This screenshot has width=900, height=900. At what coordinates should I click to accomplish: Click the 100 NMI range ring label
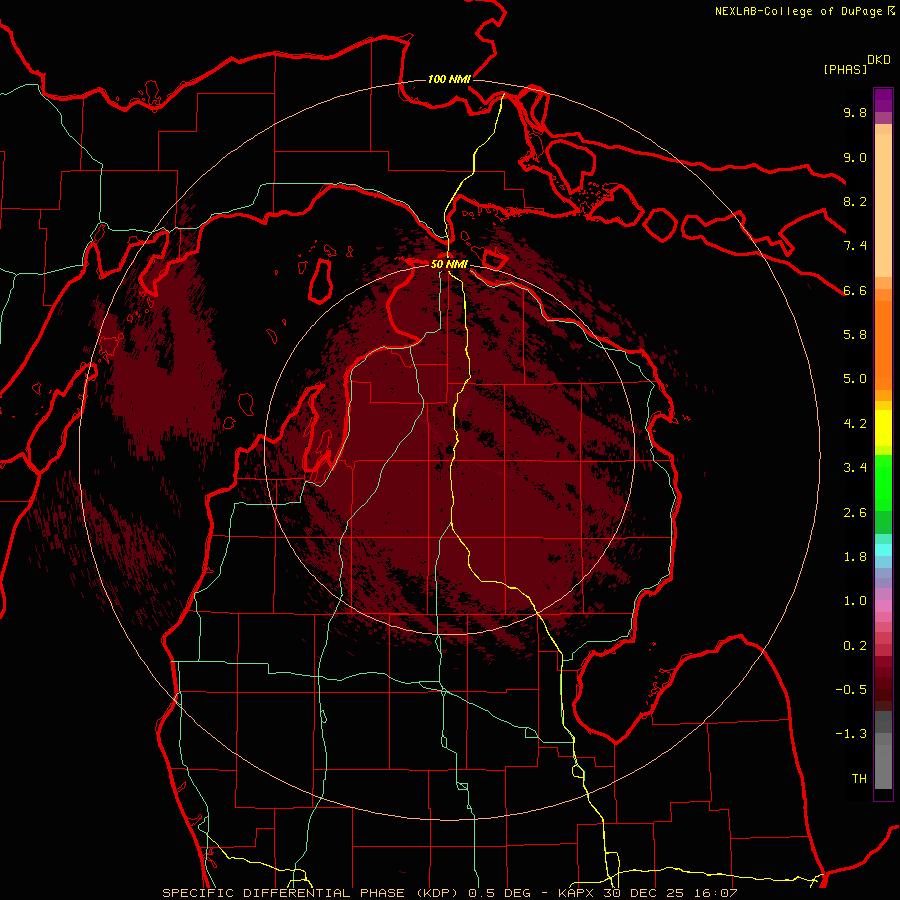click(x=449, y=79)
